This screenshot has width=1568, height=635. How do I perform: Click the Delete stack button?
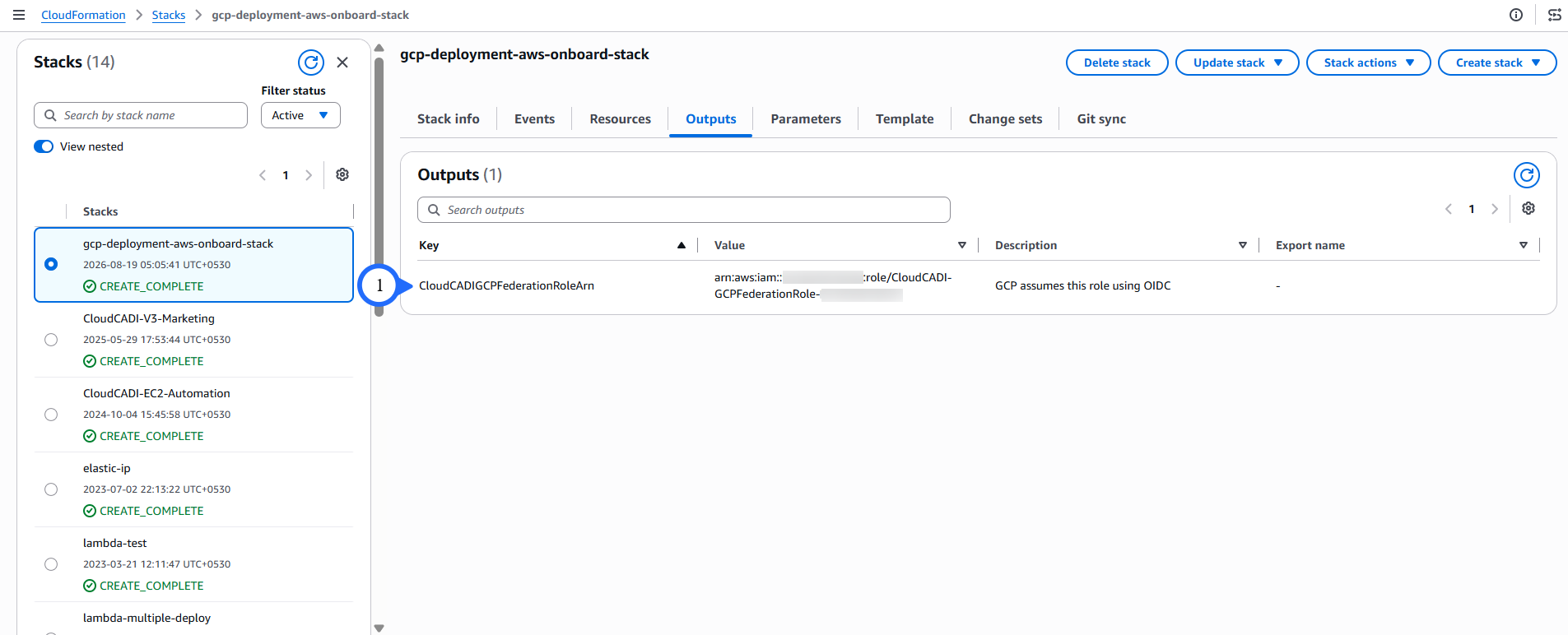click(x=1117, y=63)
